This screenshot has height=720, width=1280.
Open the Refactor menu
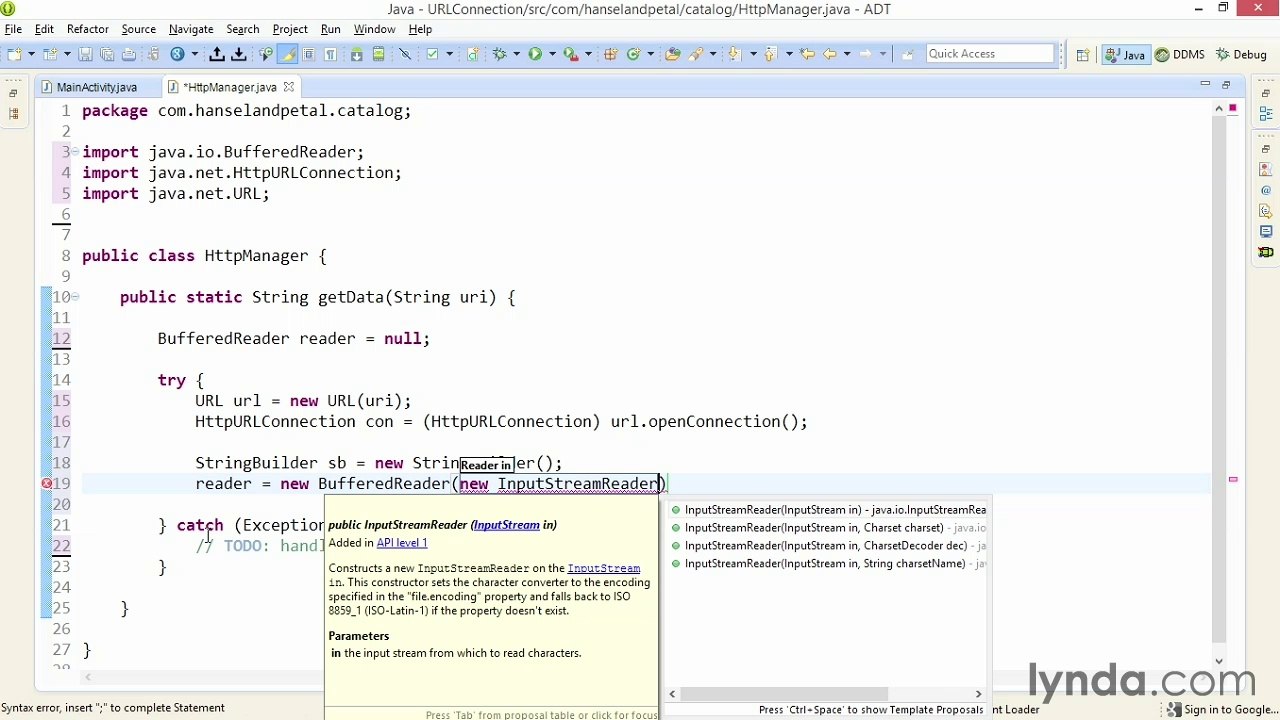87,29
